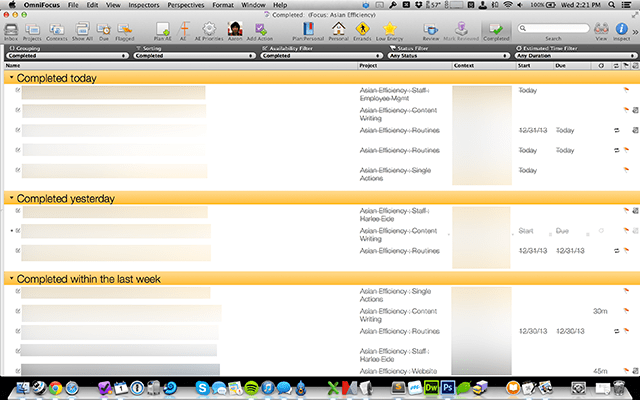Viewport: 640px width, 400px height.
Task: Open the Grouping dropdown set to Completed
Action: click(67, 56)
